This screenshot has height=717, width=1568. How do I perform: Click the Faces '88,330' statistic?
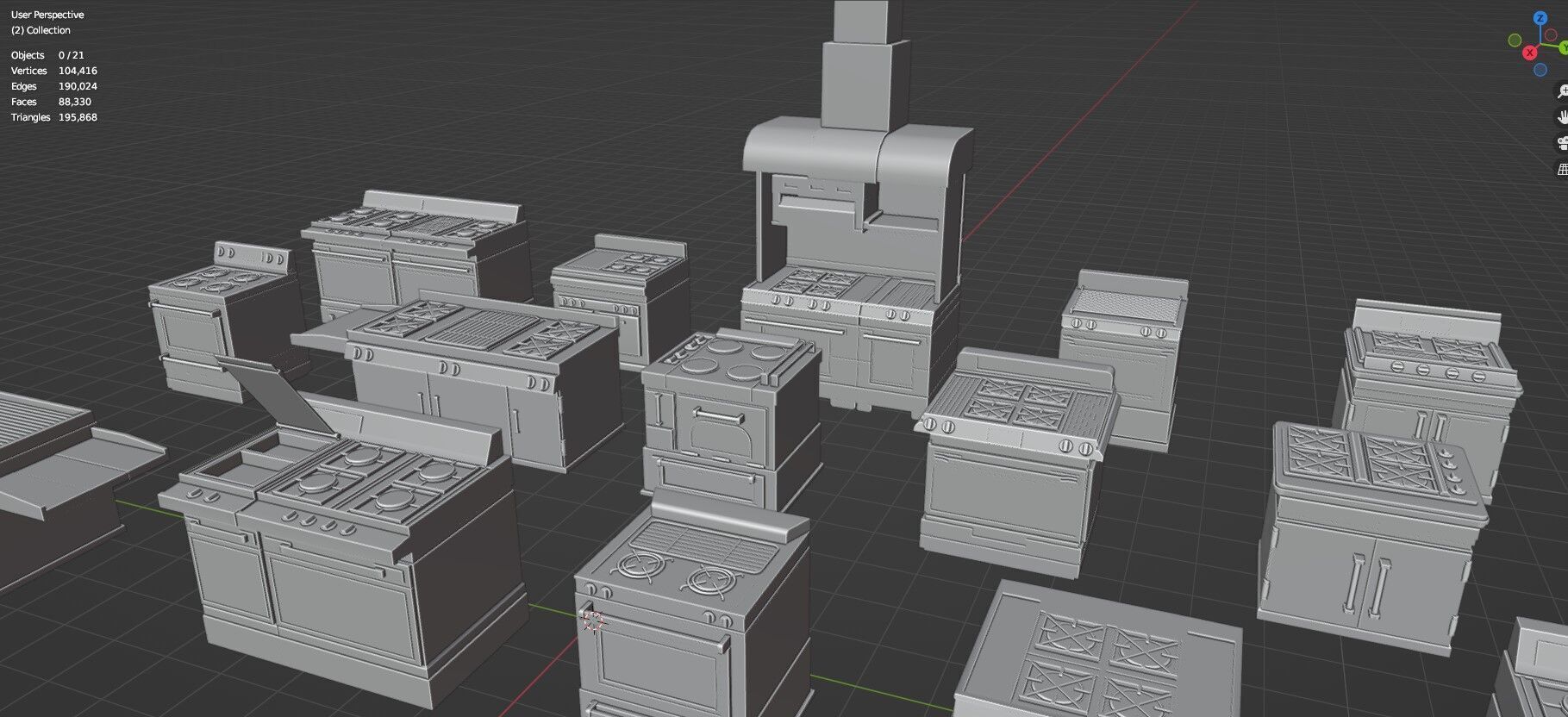(75, 102)
